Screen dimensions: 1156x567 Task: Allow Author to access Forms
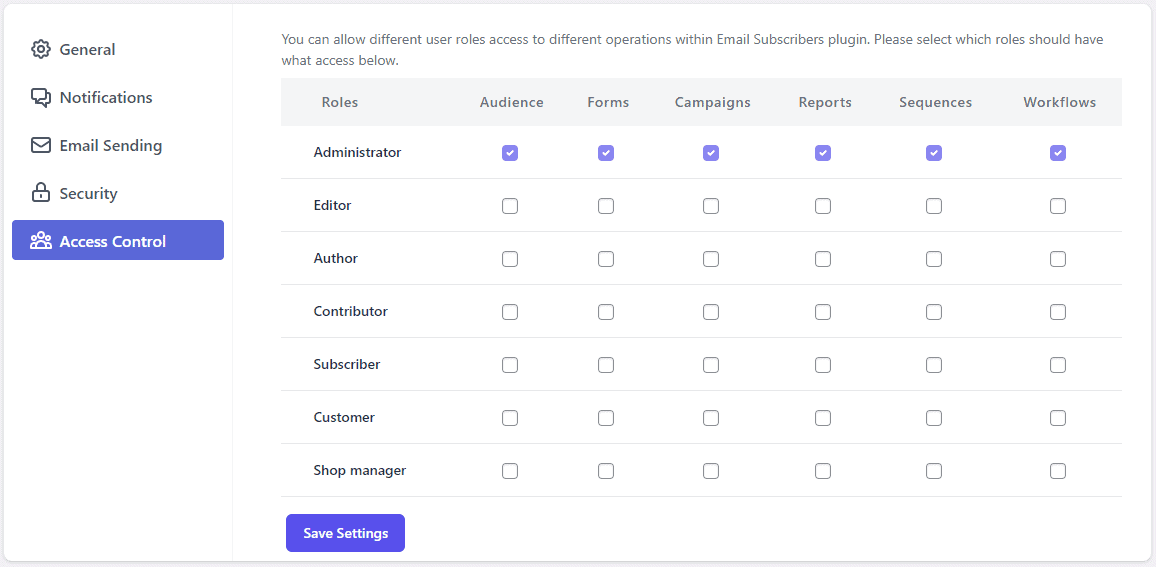606,259
